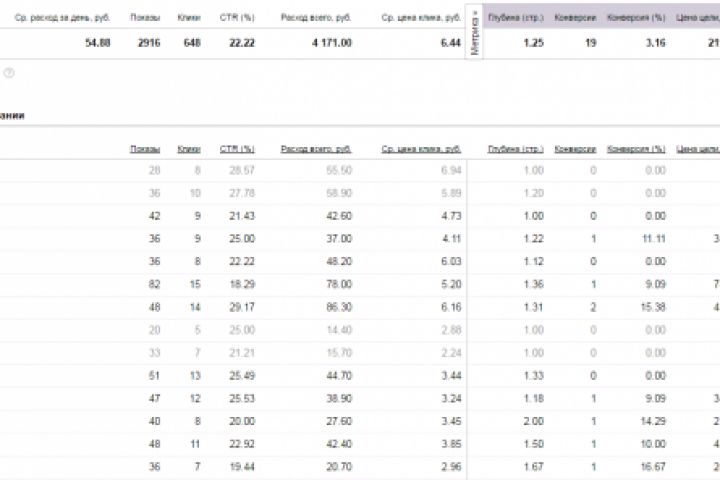Click the CTR value 21.43
The image size is (720, 480).
coord(242,216)
